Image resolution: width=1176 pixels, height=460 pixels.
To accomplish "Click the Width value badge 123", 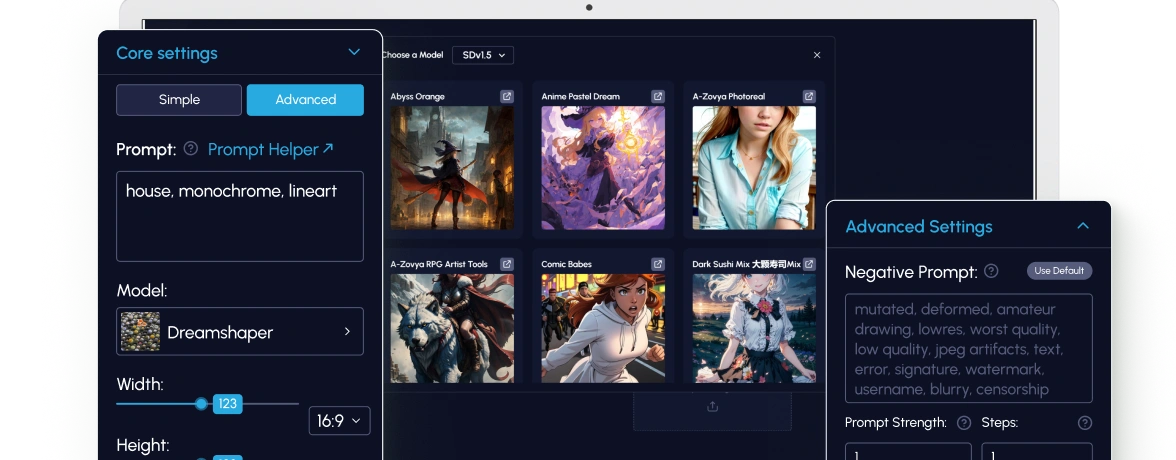I will tap(227, 404).
